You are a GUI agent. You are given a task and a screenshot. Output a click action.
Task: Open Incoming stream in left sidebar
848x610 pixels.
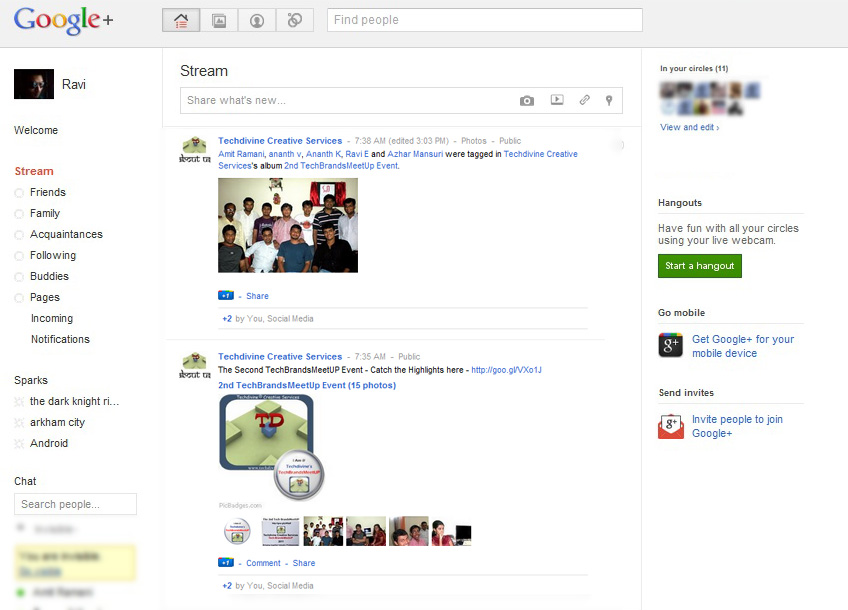pos(52,318)
